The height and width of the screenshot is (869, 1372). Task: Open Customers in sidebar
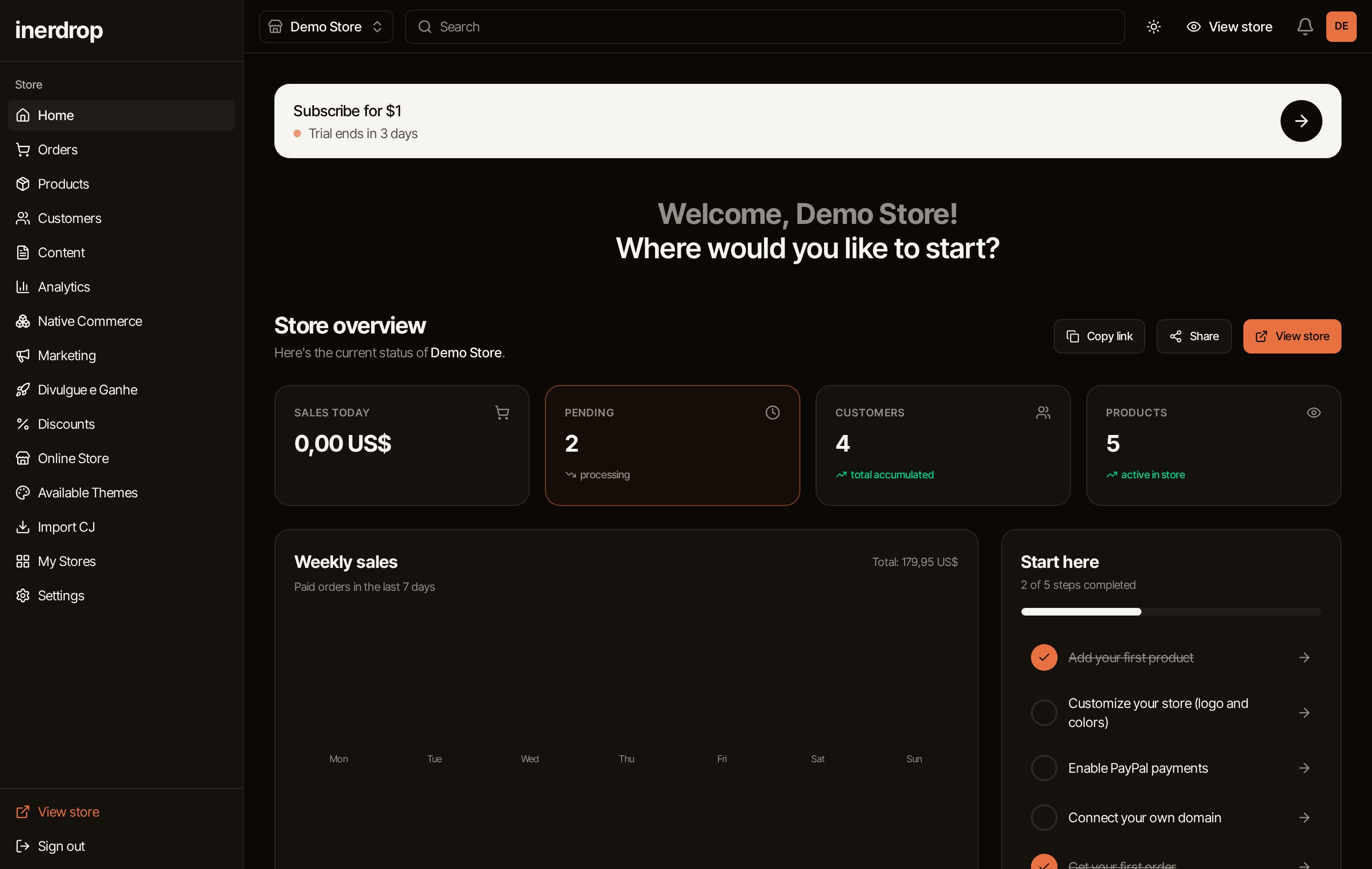pos(121,218)
